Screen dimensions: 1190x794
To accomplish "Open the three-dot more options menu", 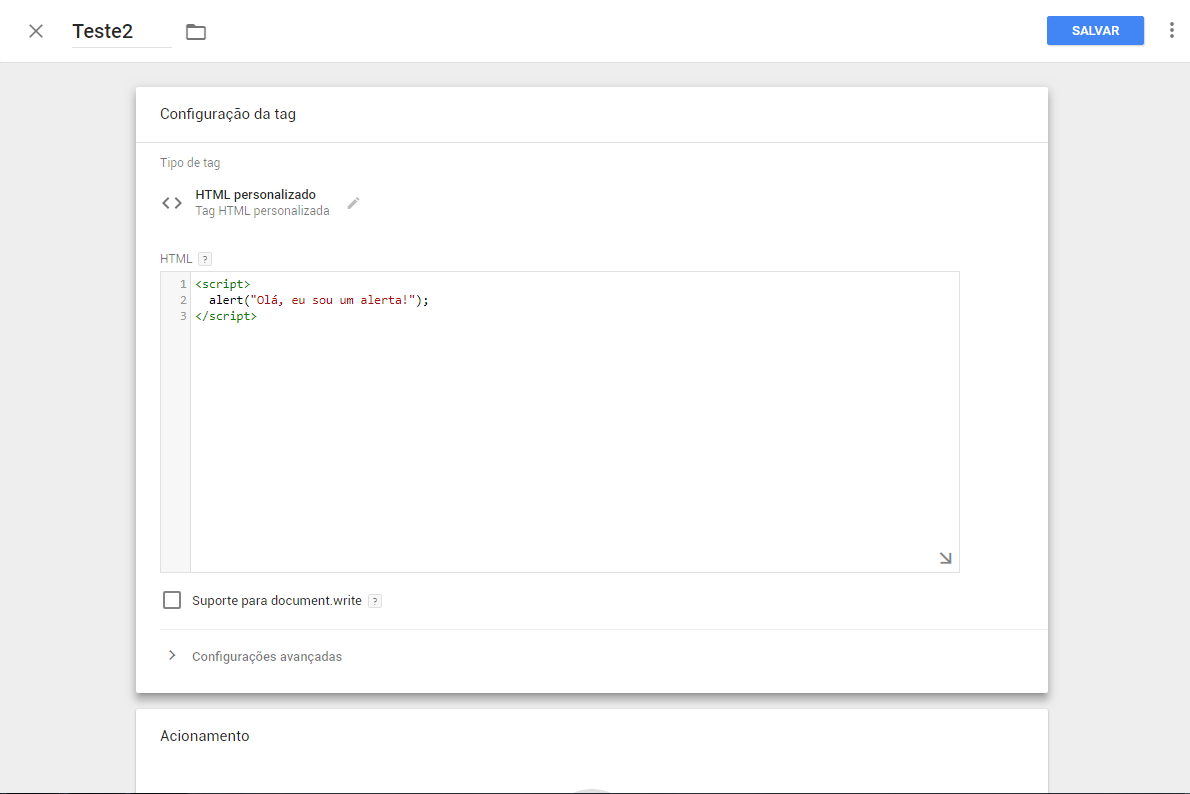I will [1172, 30].
